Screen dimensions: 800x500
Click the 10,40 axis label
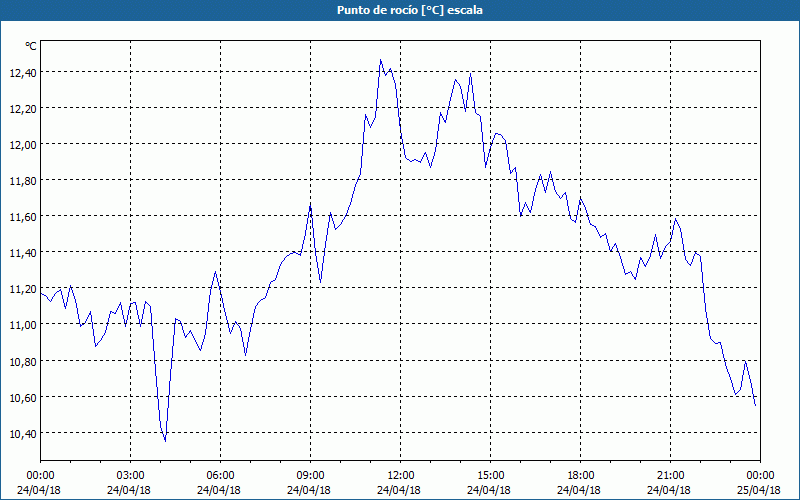(23, 434)
